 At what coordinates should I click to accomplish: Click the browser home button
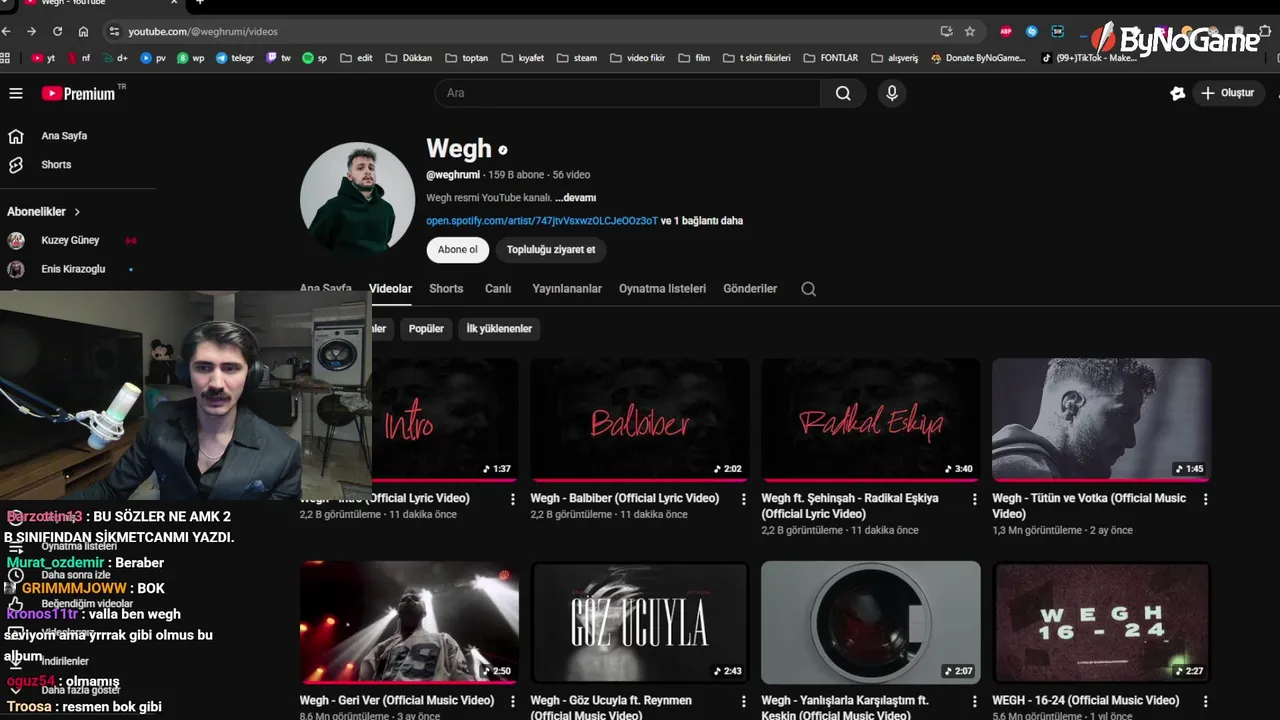(83, 32)
